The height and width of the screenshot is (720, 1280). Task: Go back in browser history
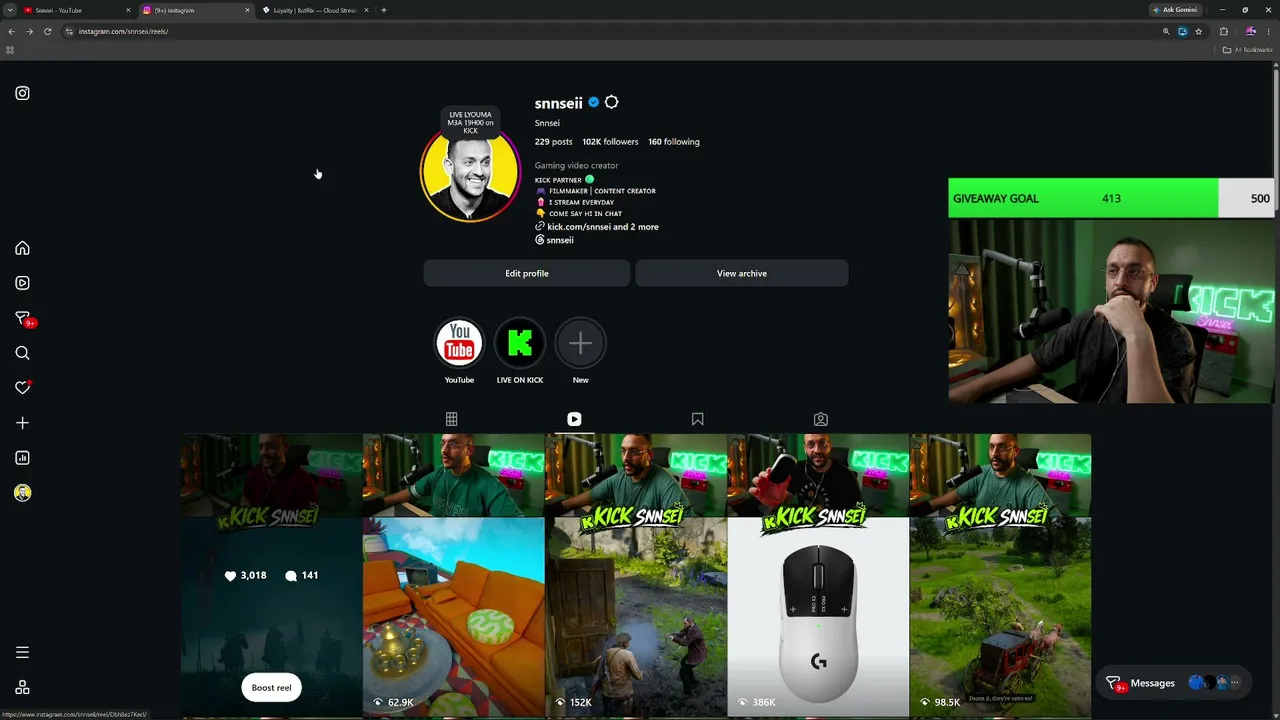(x=11, y=31)
